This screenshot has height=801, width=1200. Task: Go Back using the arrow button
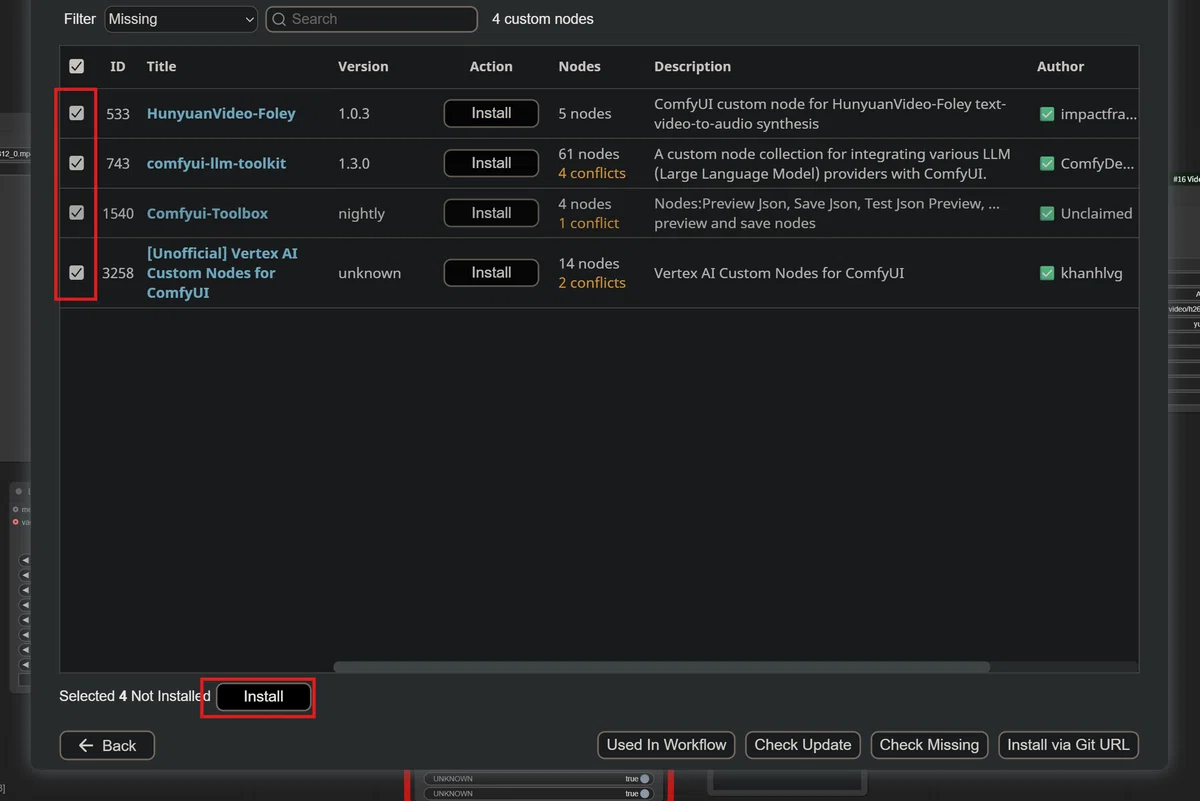[x=107, y=745]
